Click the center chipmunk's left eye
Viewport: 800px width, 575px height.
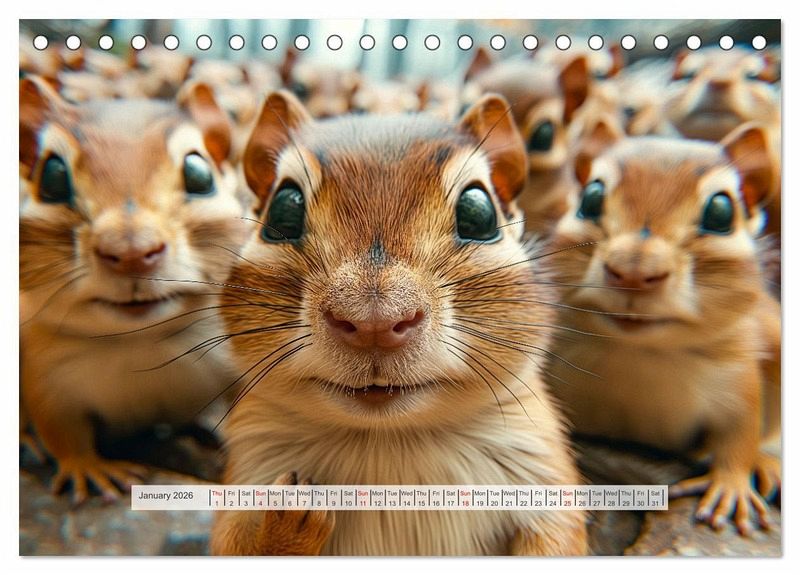[x=285, y=213]
